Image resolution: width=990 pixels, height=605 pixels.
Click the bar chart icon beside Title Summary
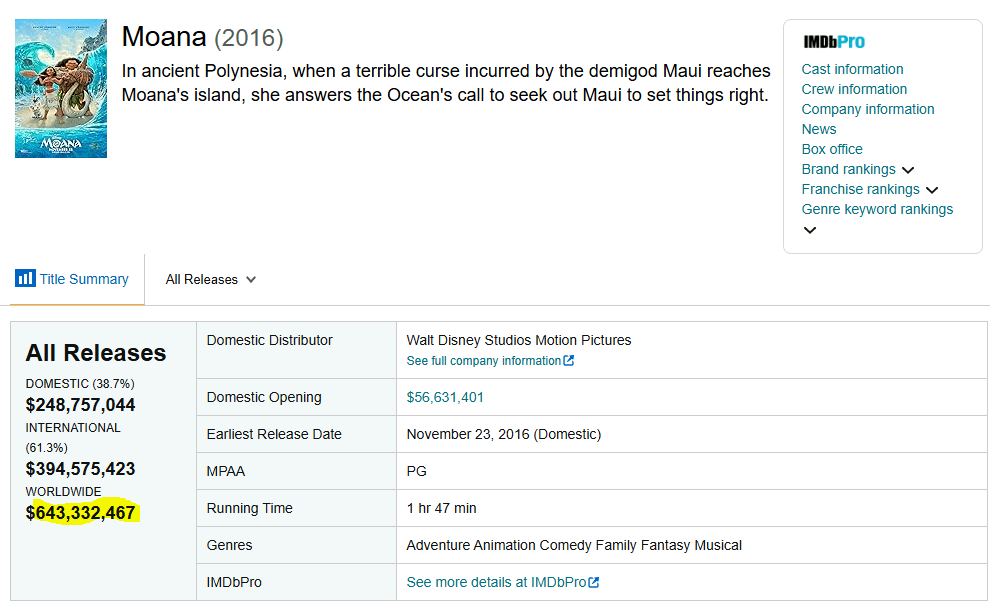(25, 278)
